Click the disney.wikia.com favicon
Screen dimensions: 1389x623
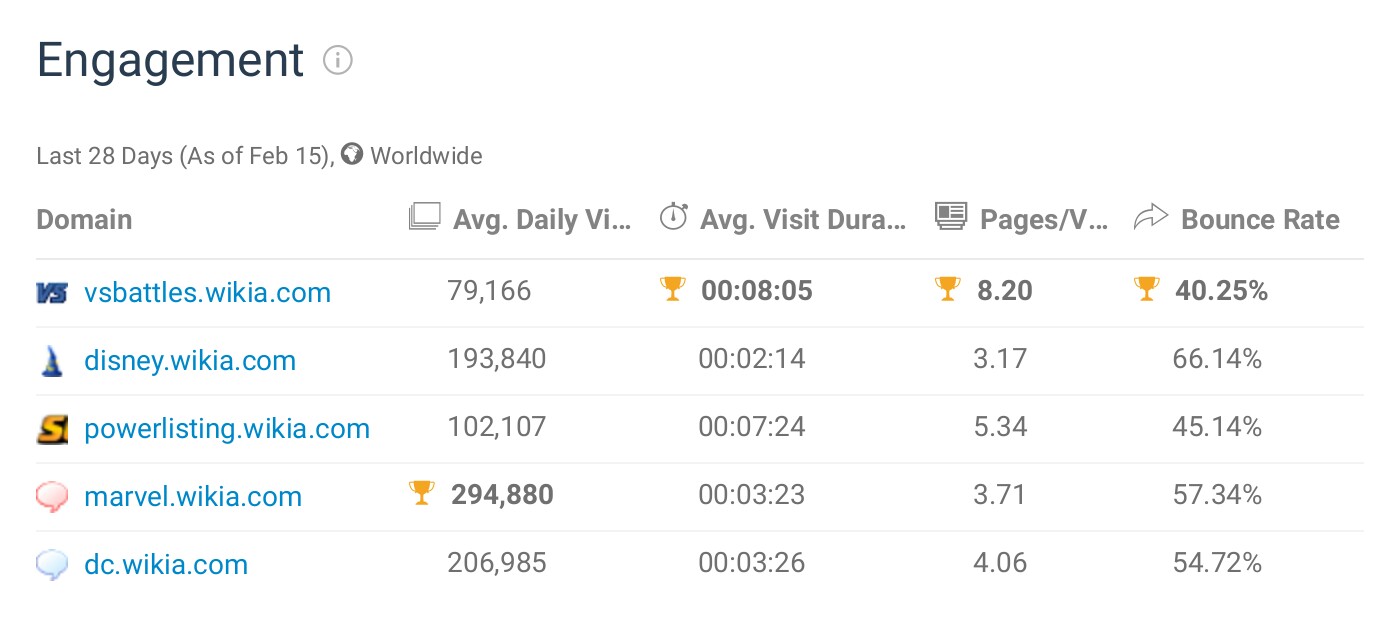52,361
